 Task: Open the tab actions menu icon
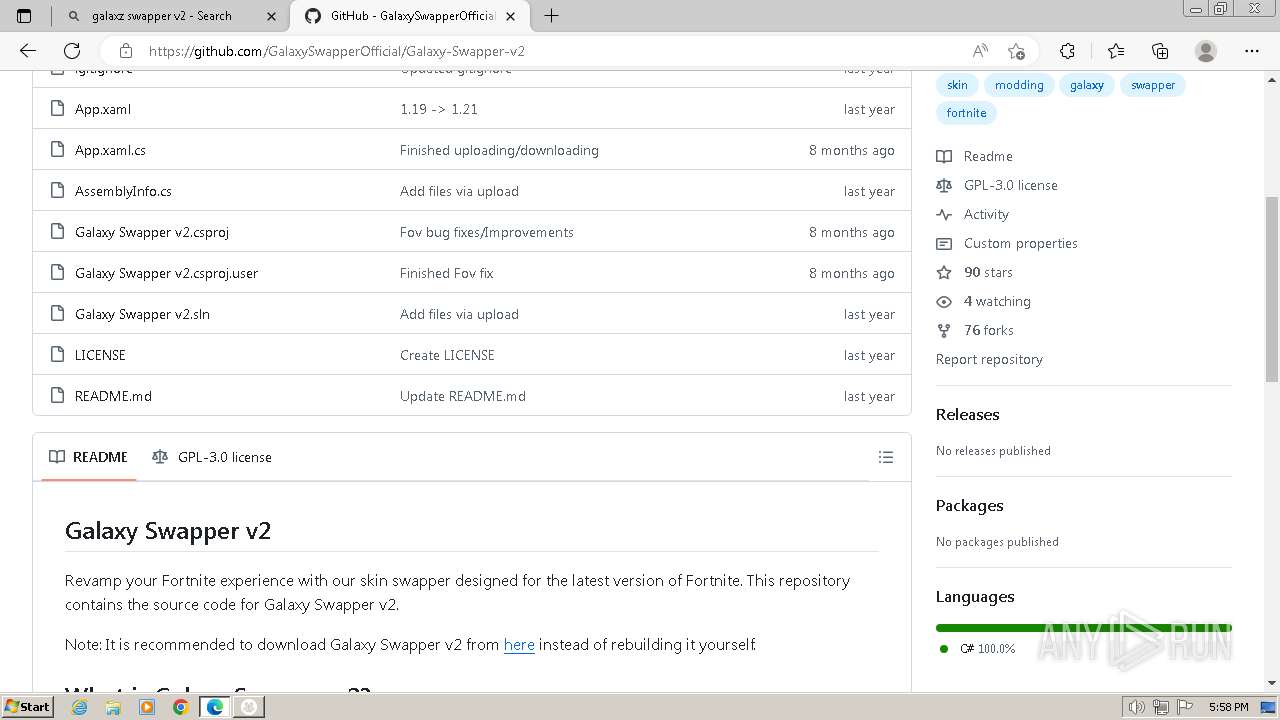coord(24,16)
